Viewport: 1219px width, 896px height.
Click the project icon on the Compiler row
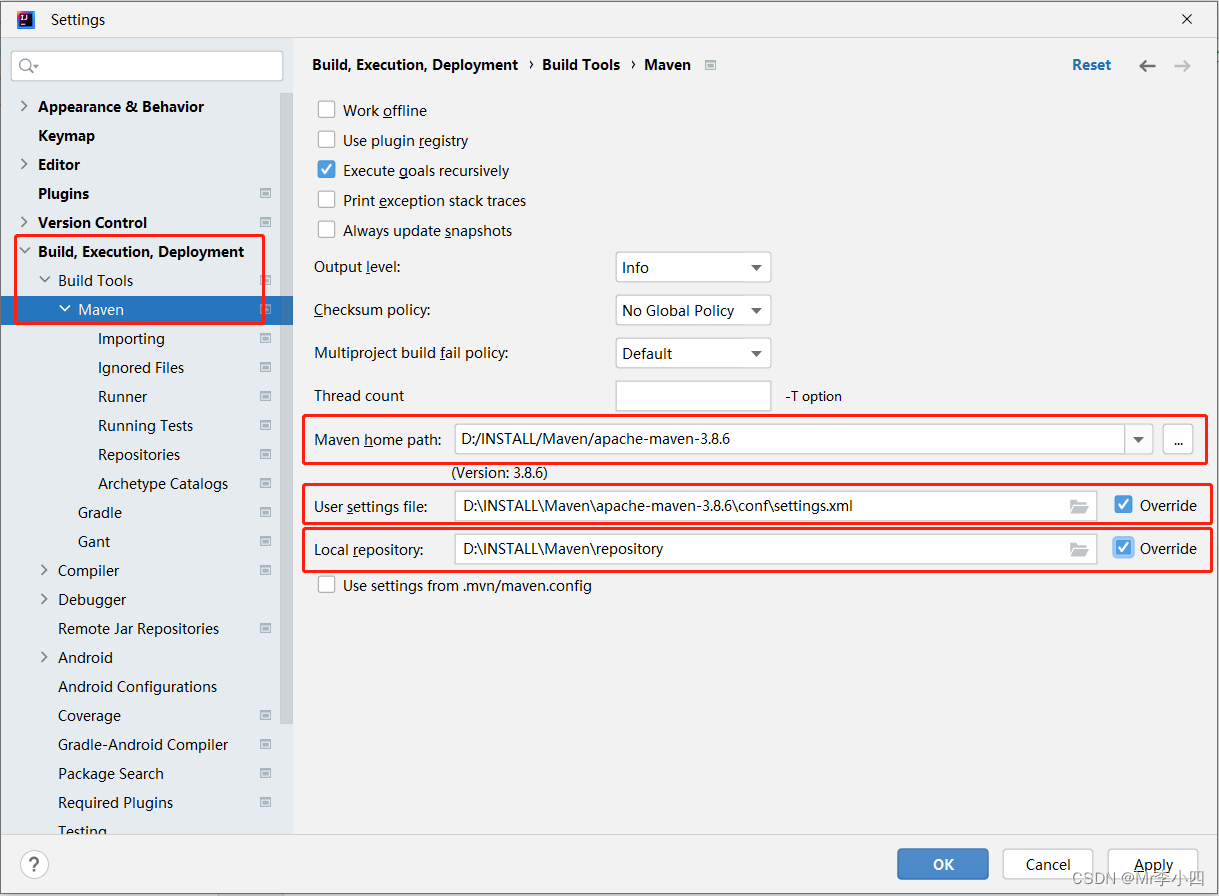pos(265,570)
